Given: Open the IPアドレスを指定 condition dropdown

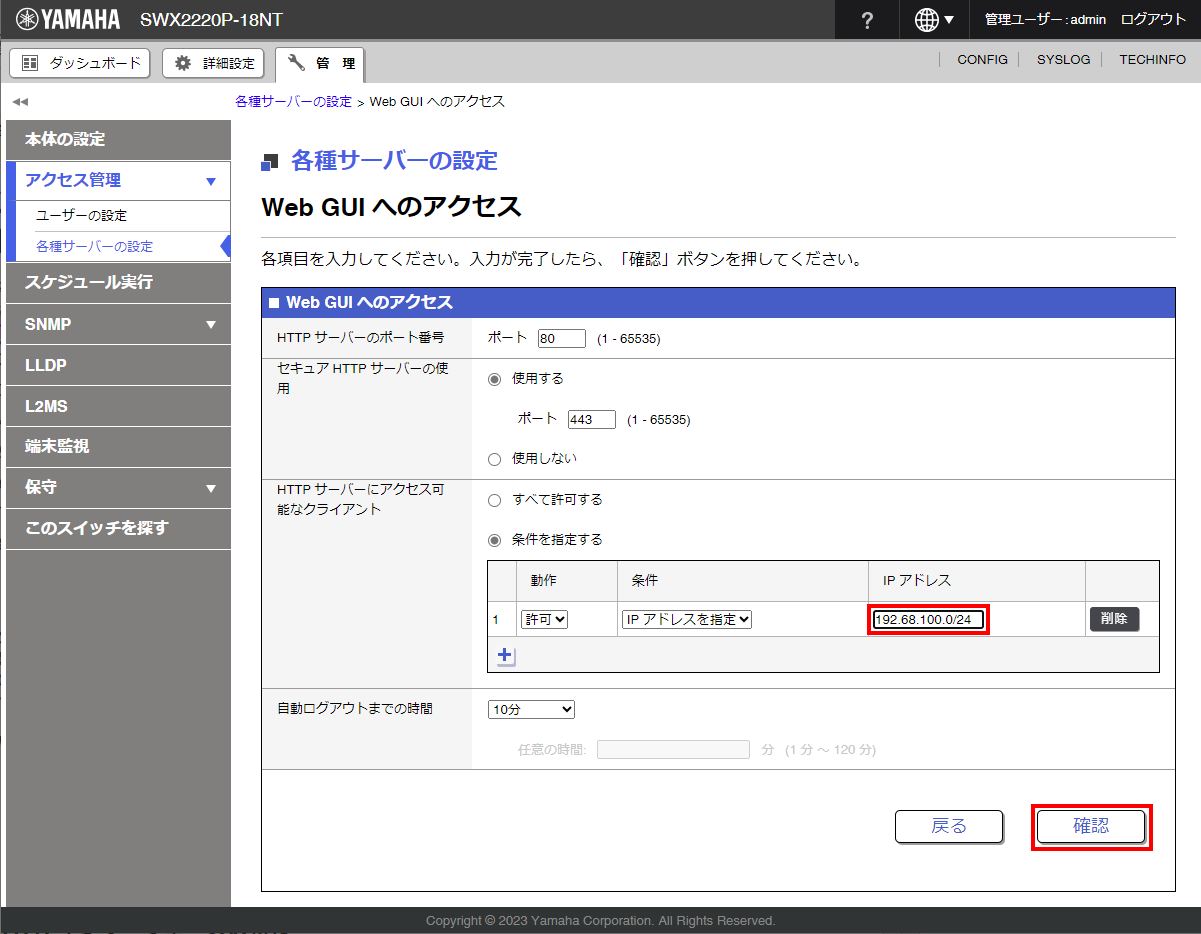Looking at the screenshot, I should [687, 620].
